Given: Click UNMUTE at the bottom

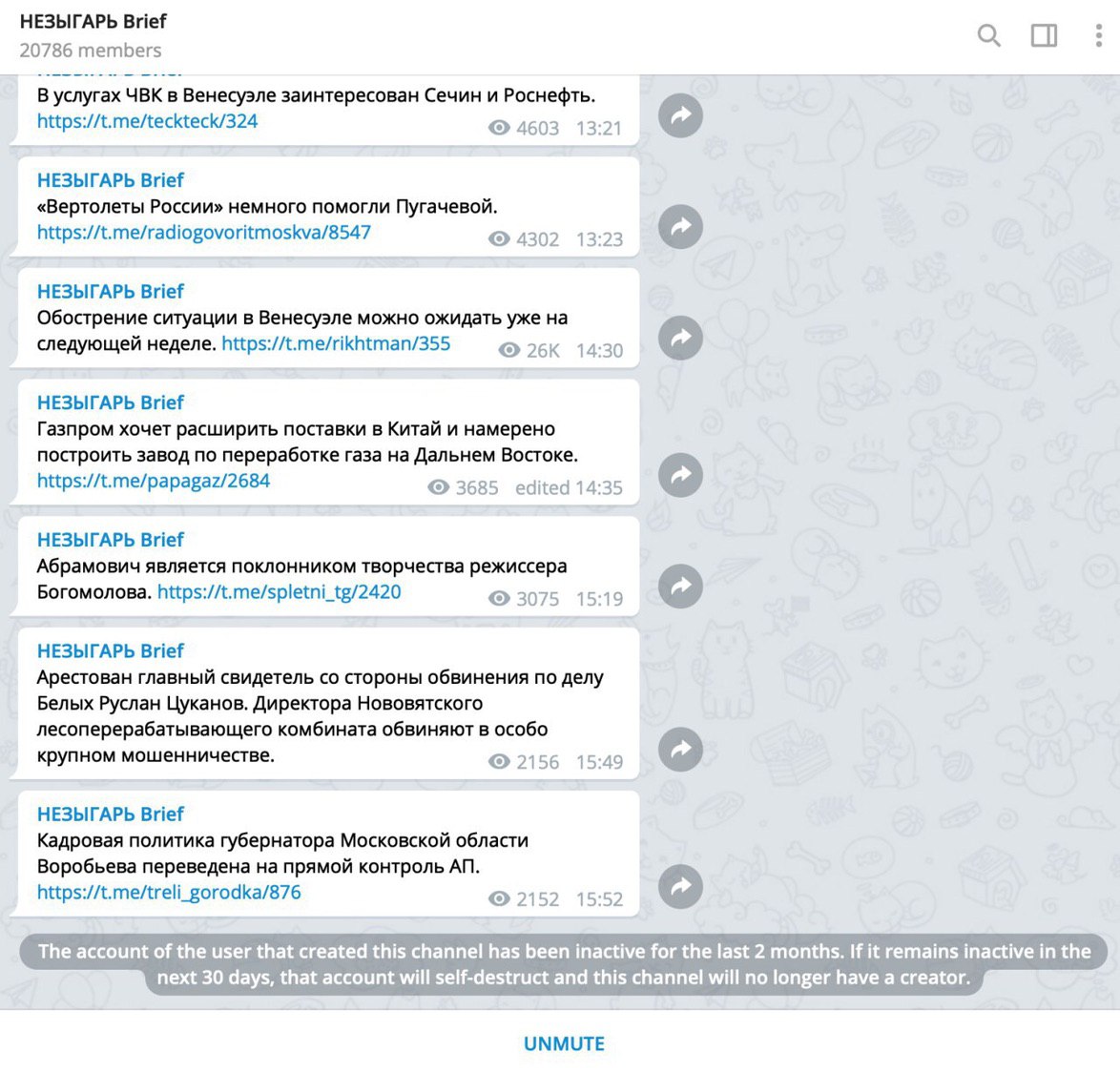Looking at the screenshot, I should (564, 1043).
